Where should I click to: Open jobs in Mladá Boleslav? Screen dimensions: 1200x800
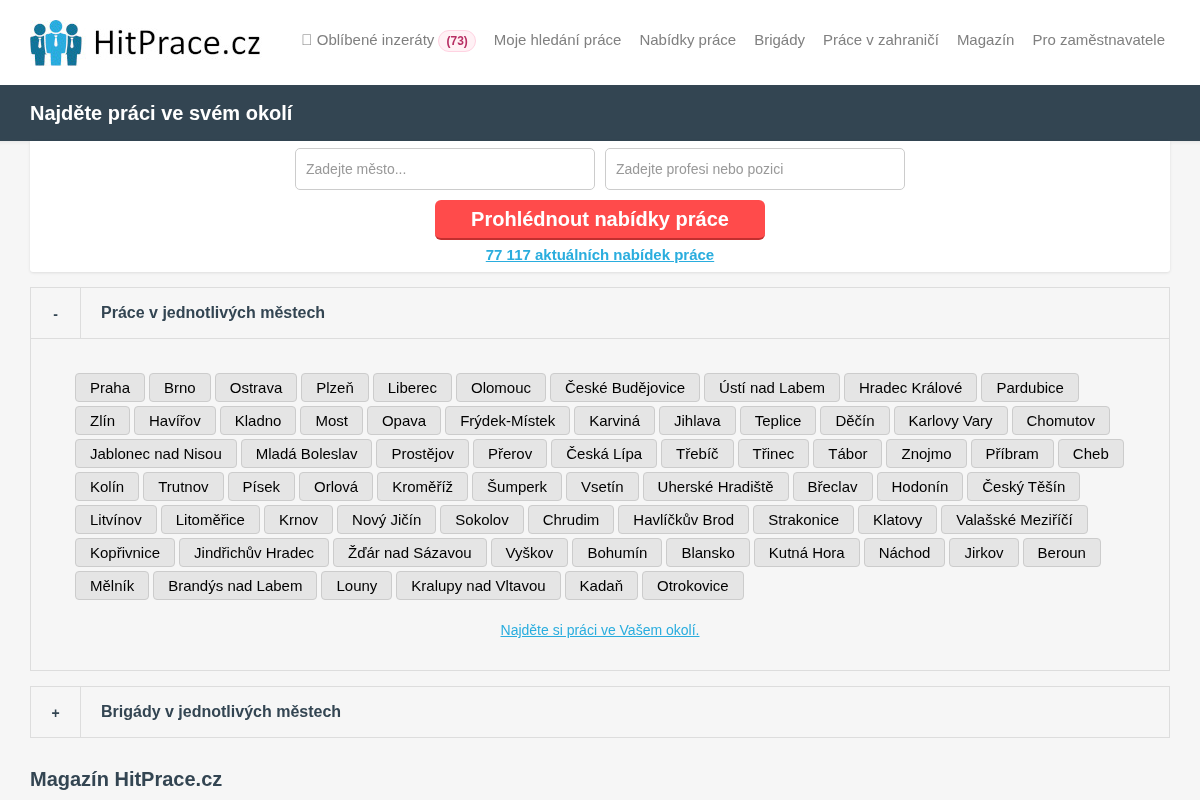(306, 454)
